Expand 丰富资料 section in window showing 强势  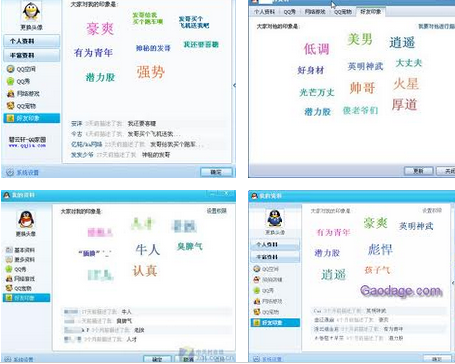[32, 55]
